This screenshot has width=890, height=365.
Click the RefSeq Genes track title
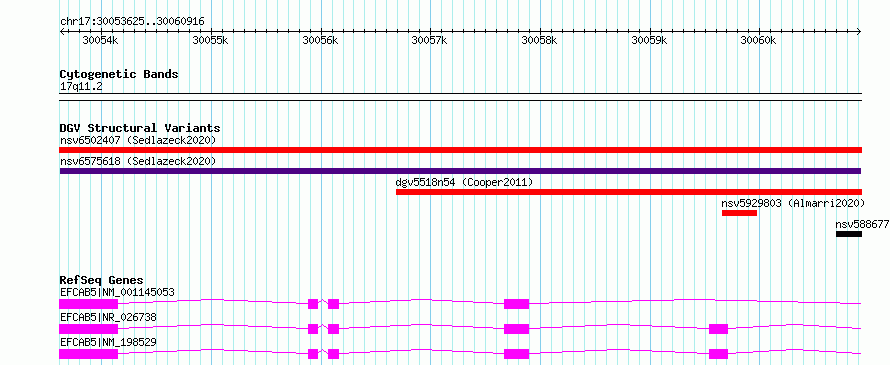click(102, 280)
